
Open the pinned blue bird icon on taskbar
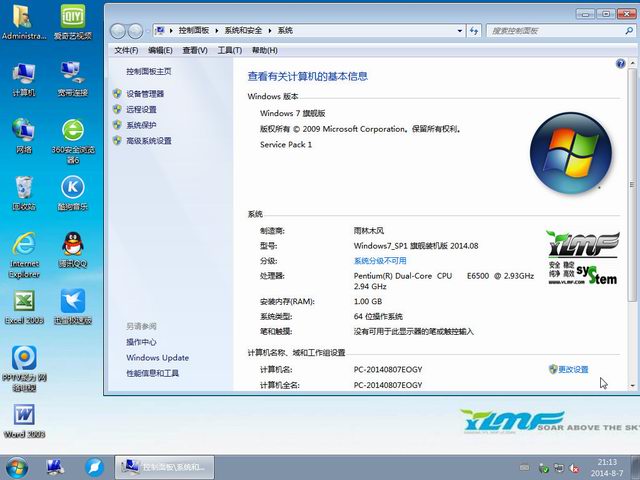94,467
